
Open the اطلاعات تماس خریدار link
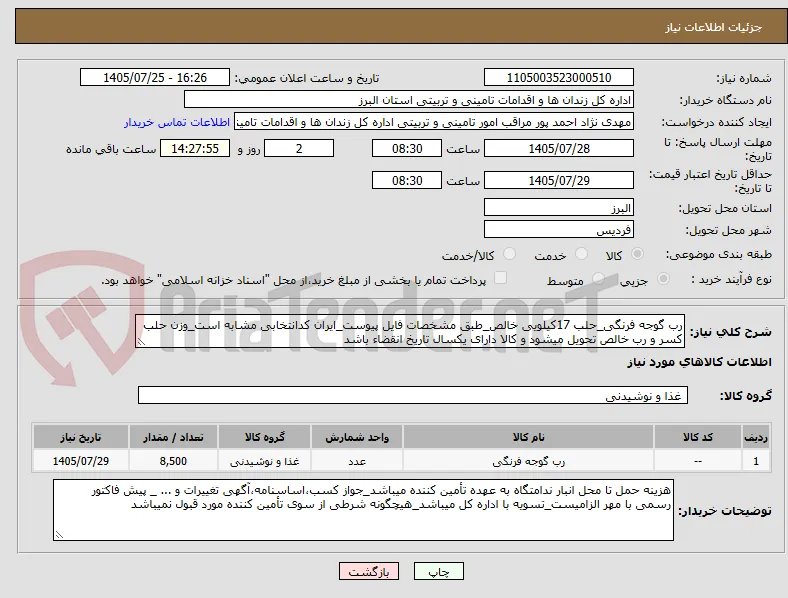point(177,122)
